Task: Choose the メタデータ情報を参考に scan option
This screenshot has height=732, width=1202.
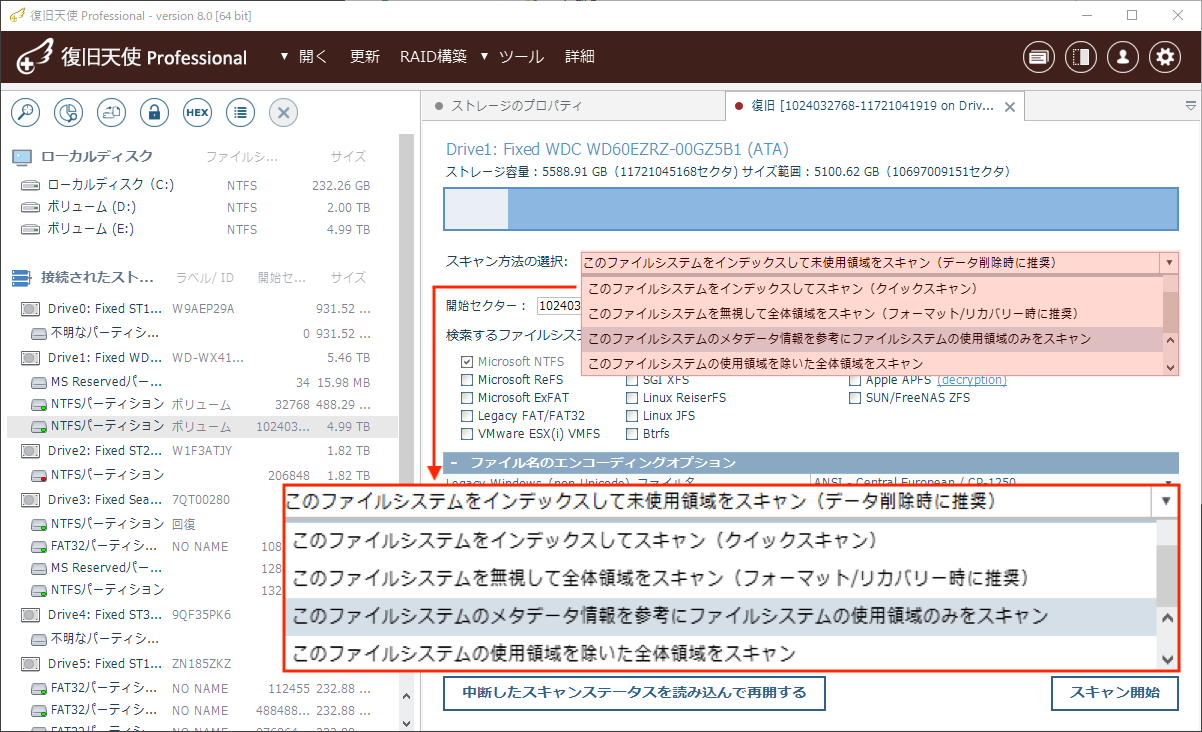Action: click(x=871, y=339)
